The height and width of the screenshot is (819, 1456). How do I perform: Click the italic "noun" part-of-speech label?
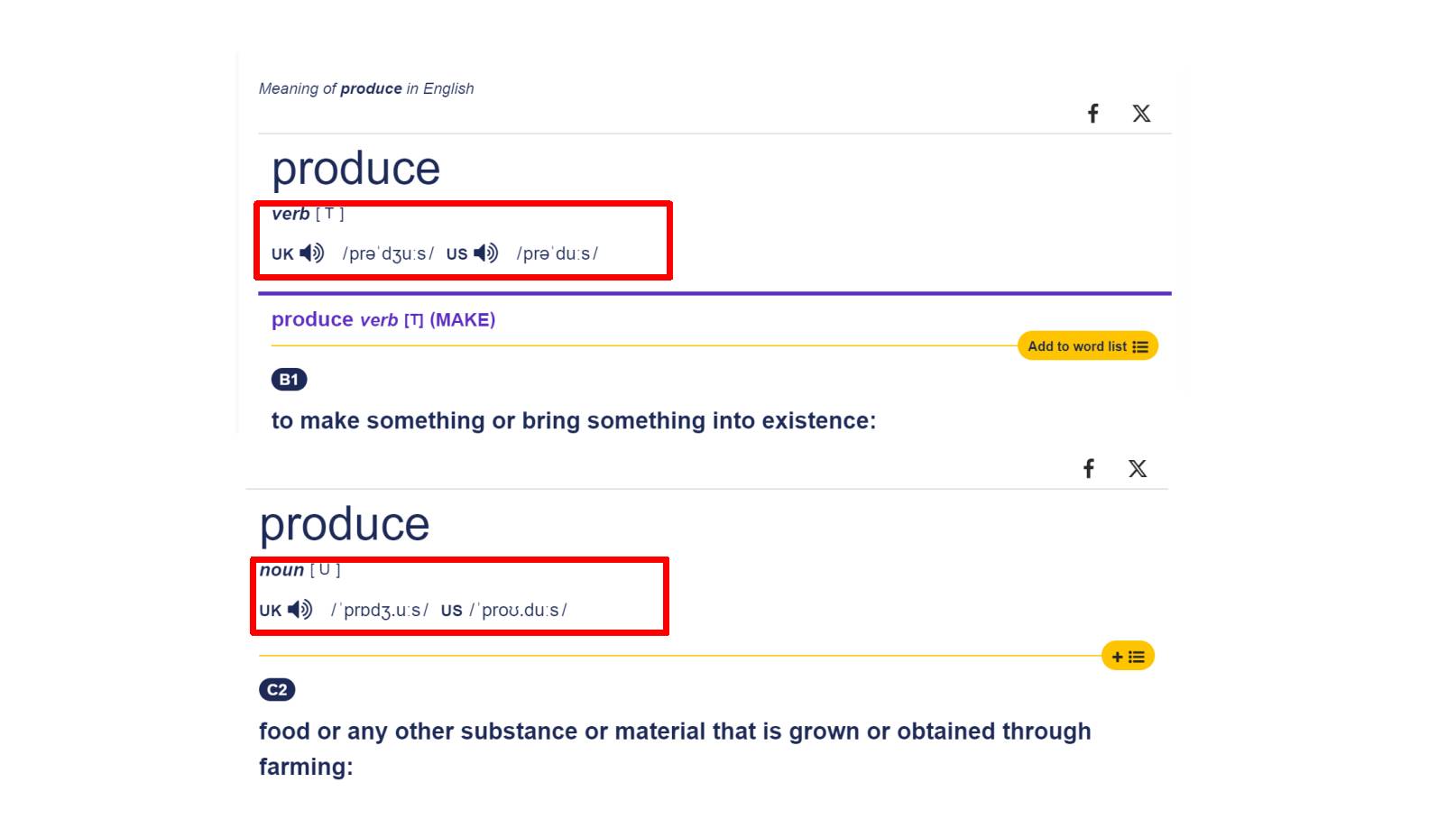[281, 570]
